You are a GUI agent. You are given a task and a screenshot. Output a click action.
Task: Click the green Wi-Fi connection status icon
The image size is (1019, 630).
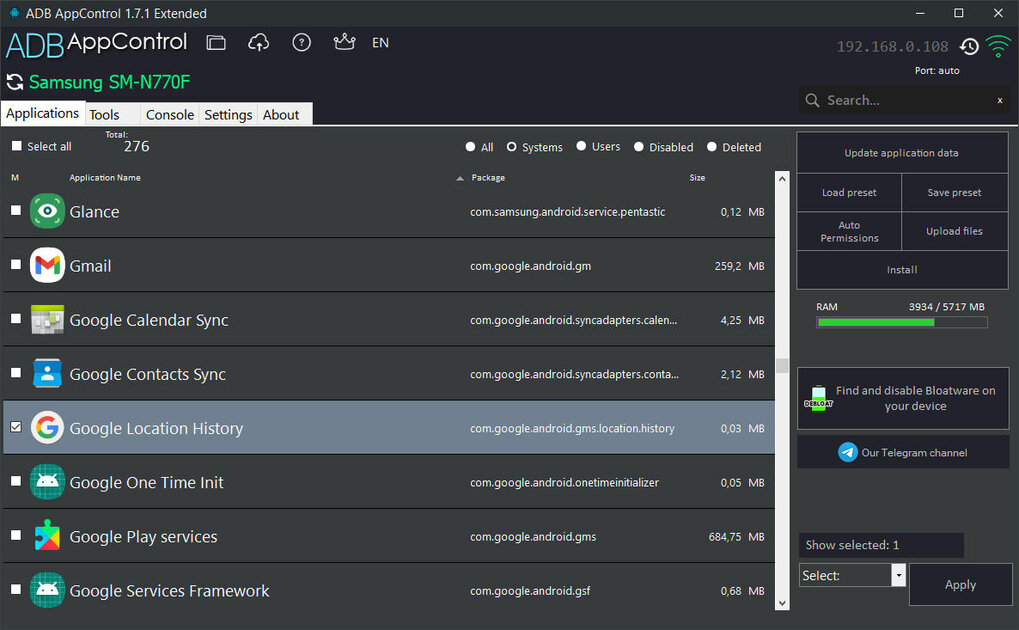coord(998,44)
